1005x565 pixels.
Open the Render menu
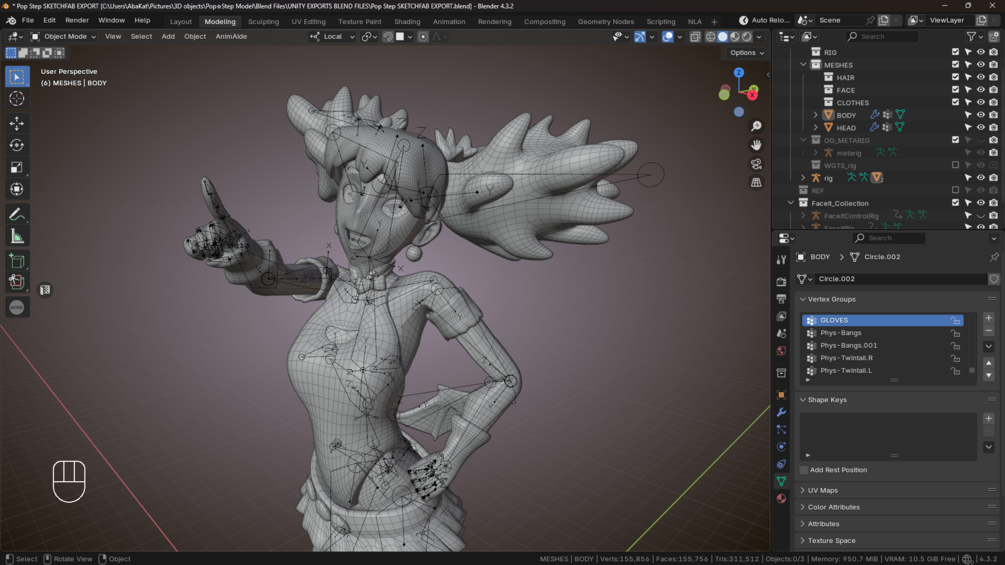(77, 20)
